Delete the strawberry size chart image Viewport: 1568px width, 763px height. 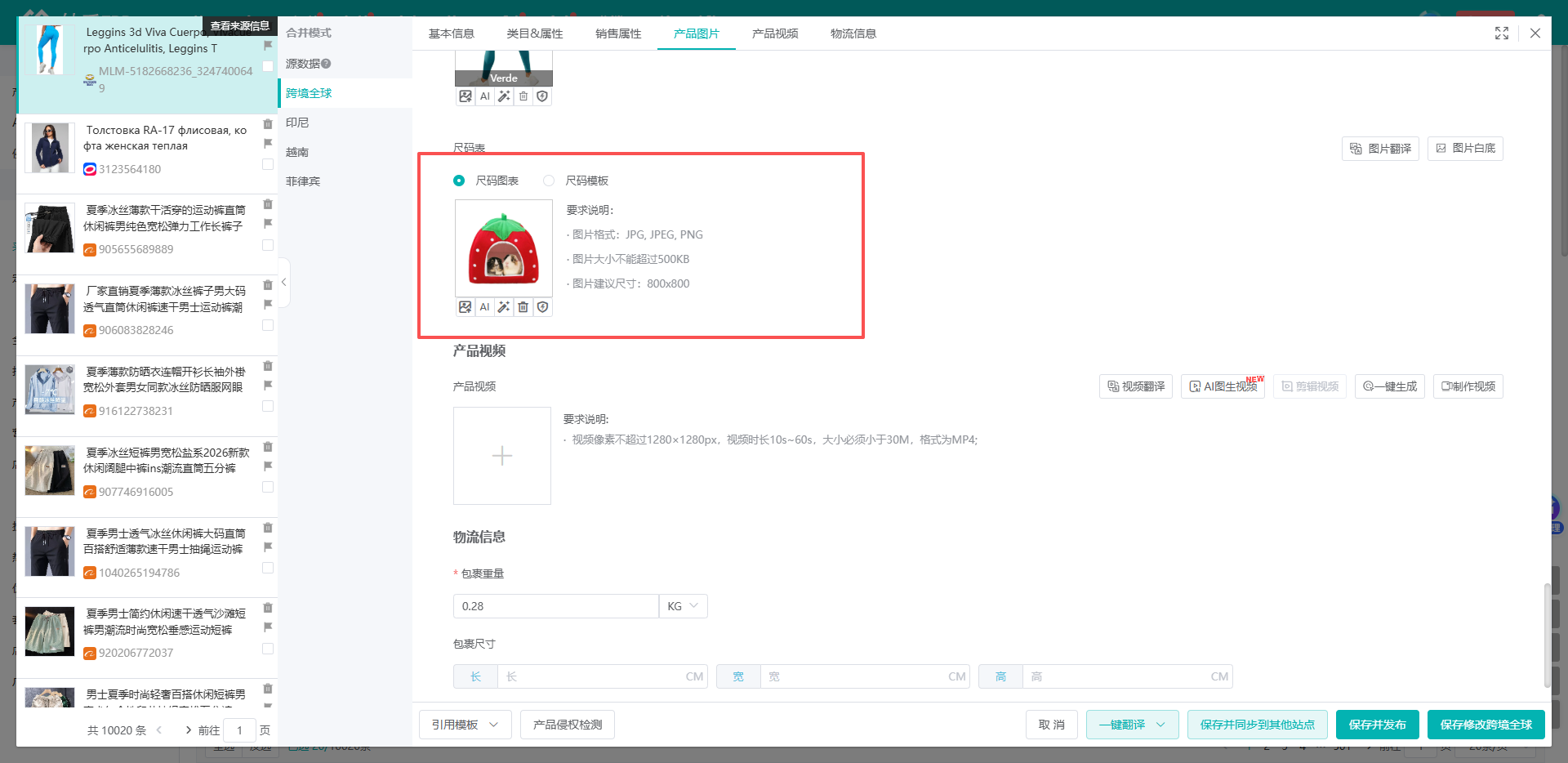pyautogui.click(x=523, y=307)
